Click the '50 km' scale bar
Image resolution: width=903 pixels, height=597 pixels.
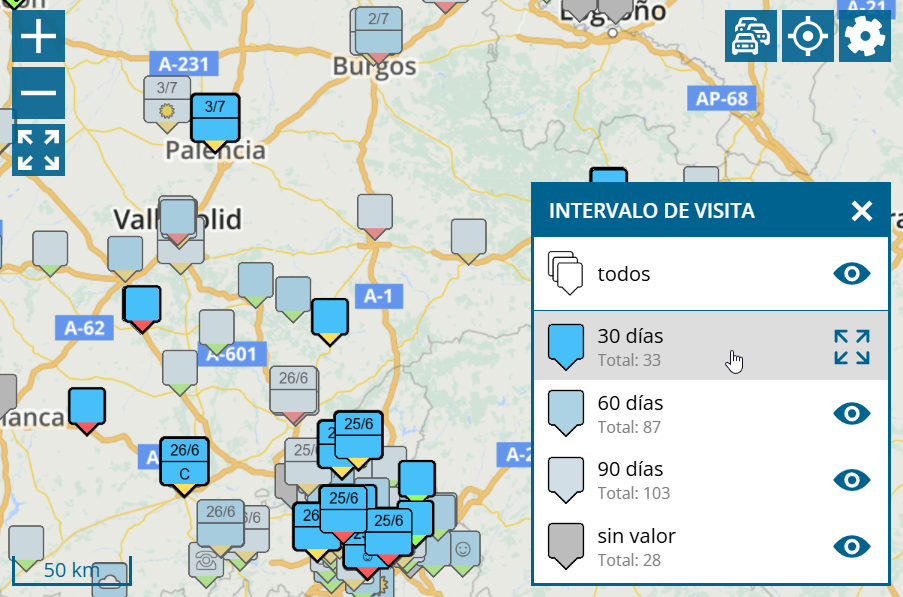pyautogui.click(x=71, y=570)
